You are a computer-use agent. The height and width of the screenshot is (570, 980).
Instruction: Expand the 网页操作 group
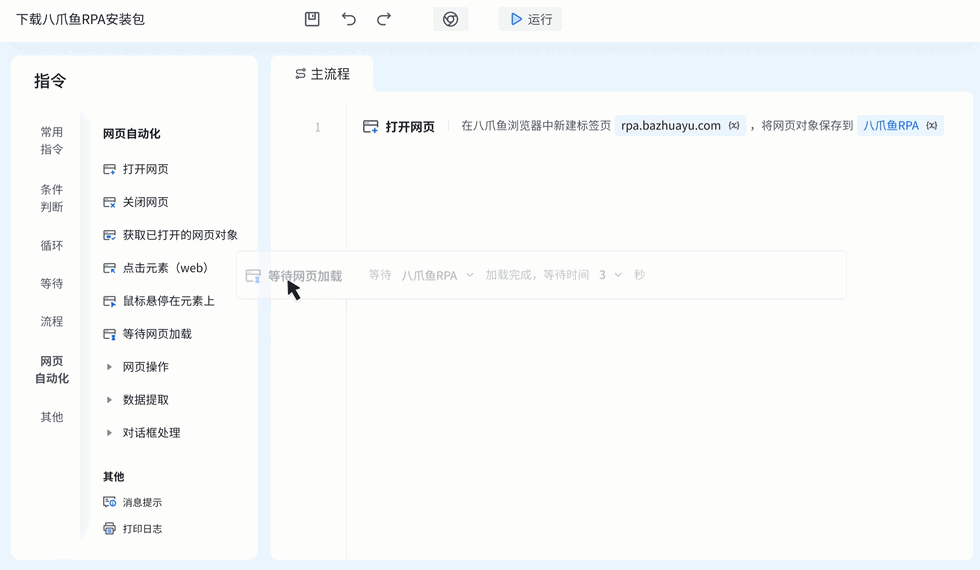(x=109, y=367)
